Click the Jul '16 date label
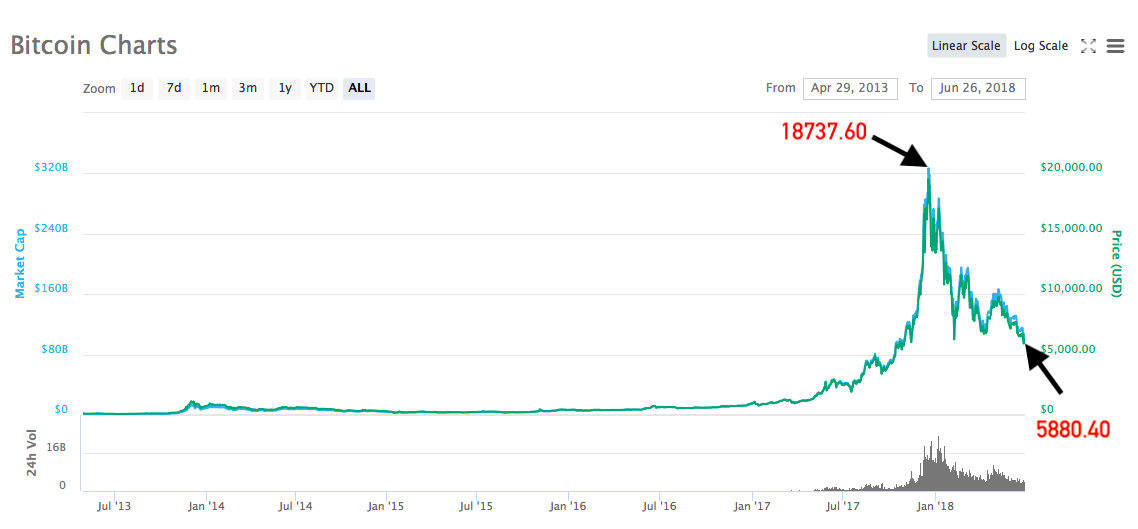 pyautogui.click(x=659, y=505)
